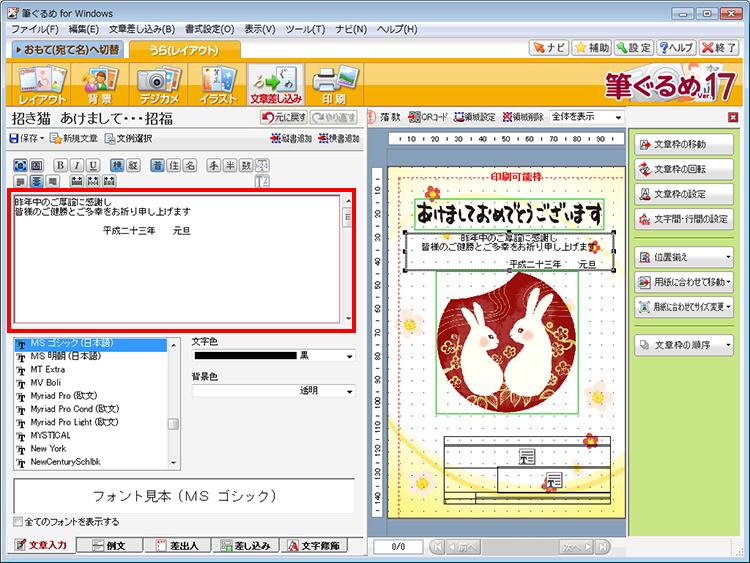
Task: Insert a 落款 seal
Action: point(384,117)
